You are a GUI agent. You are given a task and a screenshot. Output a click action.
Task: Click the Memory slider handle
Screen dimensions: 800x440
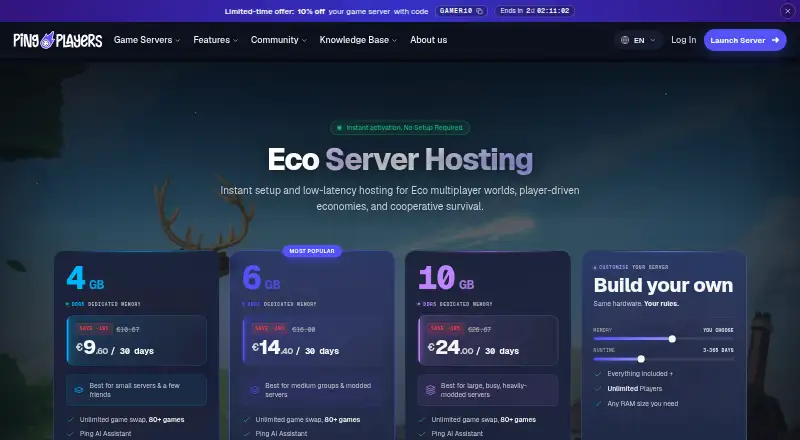tap(672, 339)
